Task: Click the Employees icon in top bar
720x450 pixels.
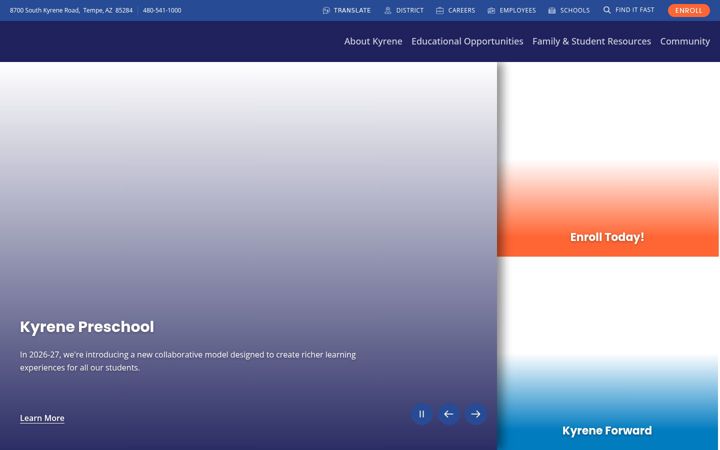Action: (491, 10)
